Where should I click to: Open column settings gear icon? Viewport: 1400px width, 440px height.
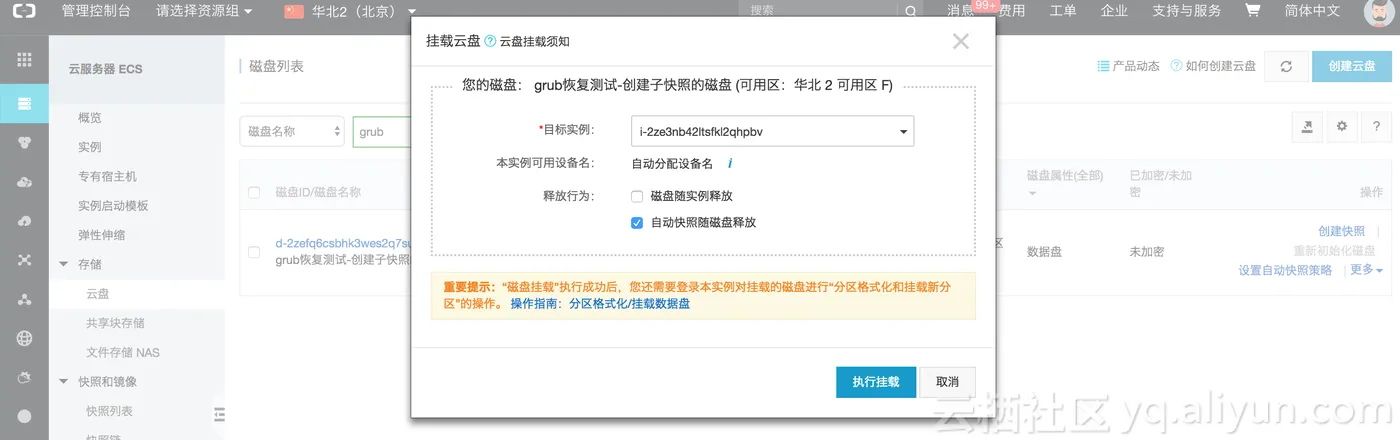click(x=1342, y=127)
